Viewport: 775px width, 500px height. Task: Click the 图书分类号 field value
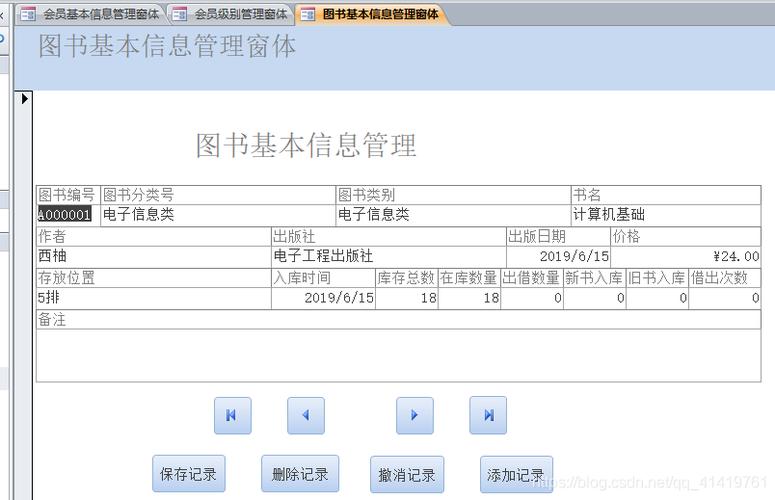point(218,215)
